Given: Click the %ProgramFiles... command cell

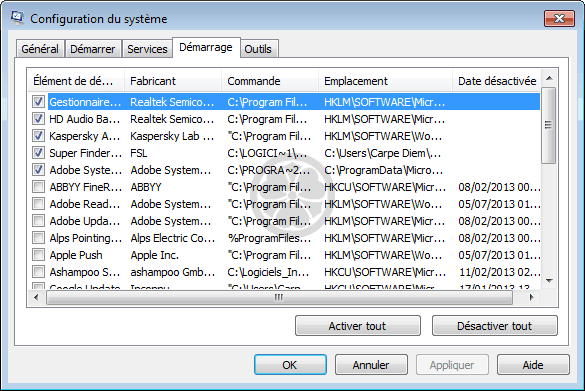Looking at the screenshot, I should (269, 238).
